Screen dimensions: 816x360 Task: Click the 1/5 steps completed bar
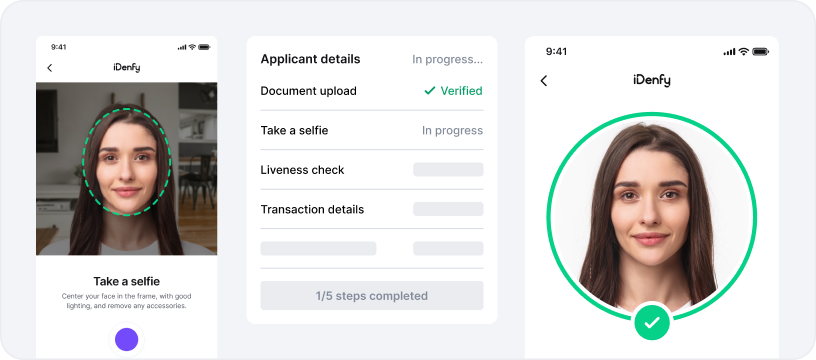click(372, 296)
